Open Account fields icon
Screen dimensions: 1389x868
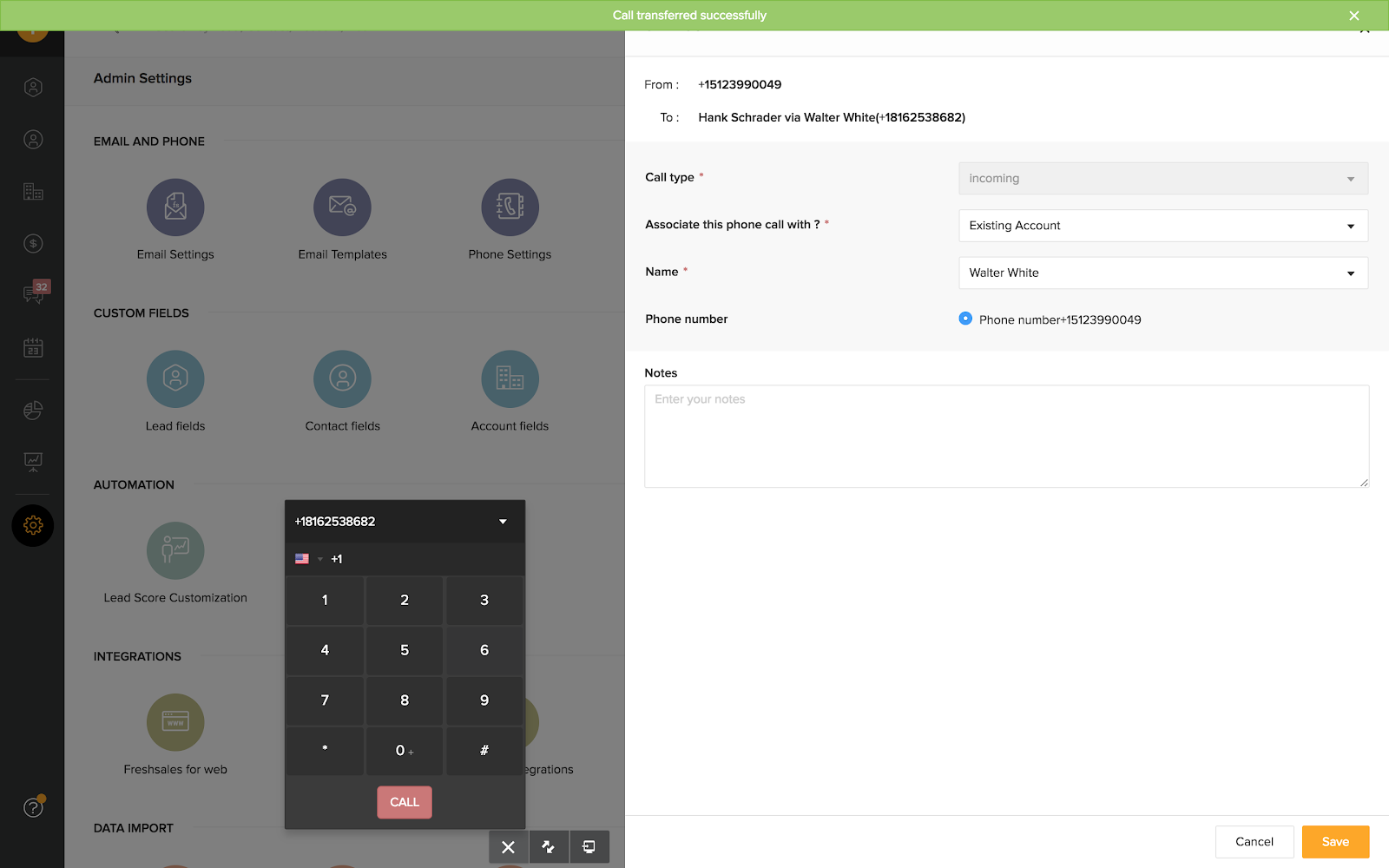(x=510, y=379)
